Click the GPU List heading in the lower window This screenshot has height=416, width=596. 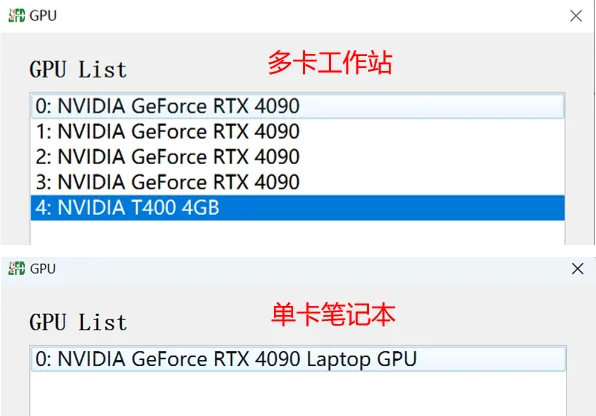tap(78, 323)
